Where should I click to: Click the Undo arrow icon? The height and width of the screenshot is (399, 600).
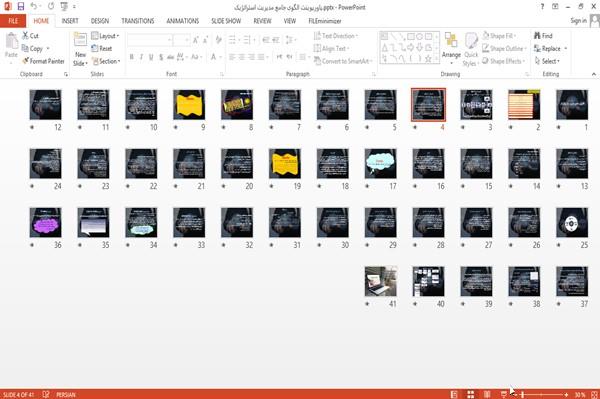tap(34, 7)
